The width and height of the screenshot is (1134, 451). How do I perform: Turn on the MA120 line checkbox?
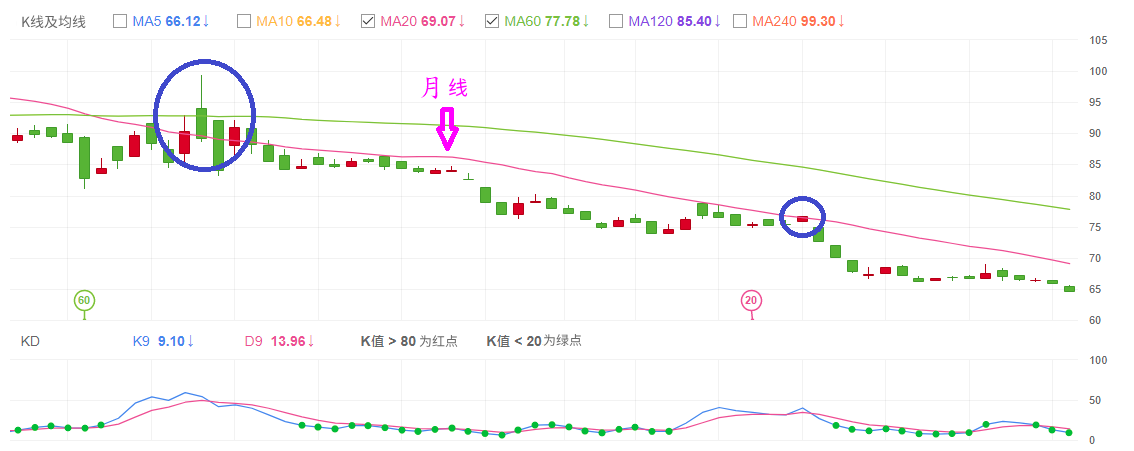[616, 21]
